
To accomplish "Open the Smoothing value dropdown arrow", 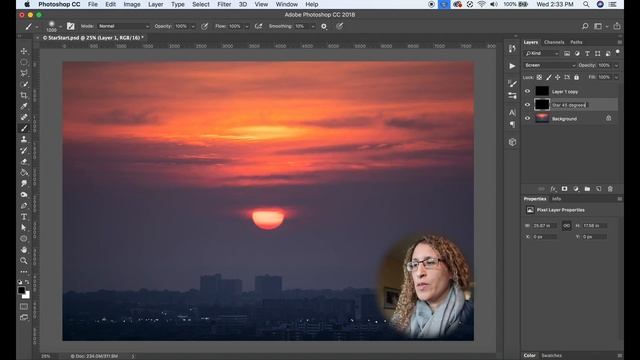I will pos(313,27).
